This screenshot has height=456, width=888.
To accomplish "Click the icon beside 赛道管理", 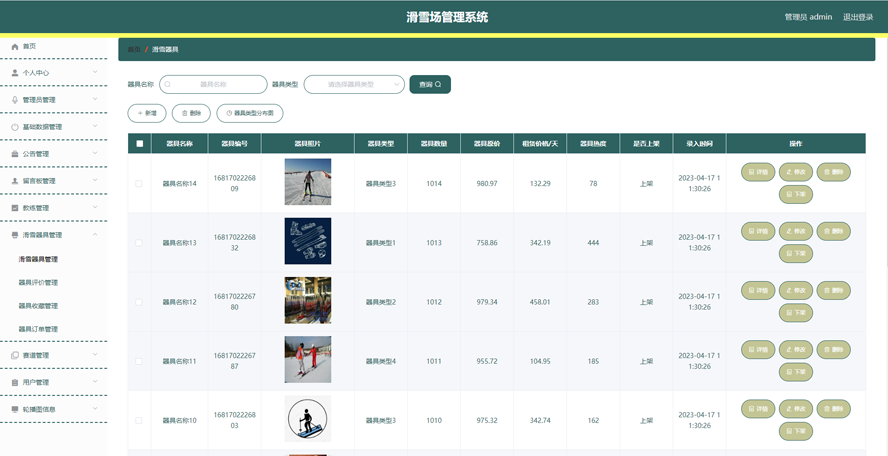I will click(x=15, y=356).
